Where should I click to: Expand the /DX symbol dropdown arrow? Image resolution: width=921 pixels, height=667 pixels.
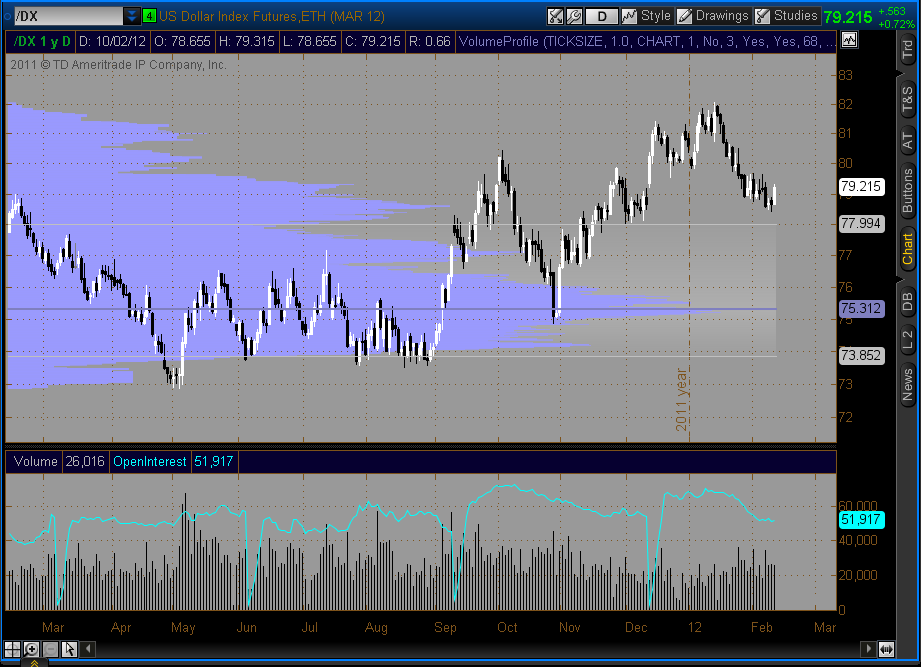133,16
